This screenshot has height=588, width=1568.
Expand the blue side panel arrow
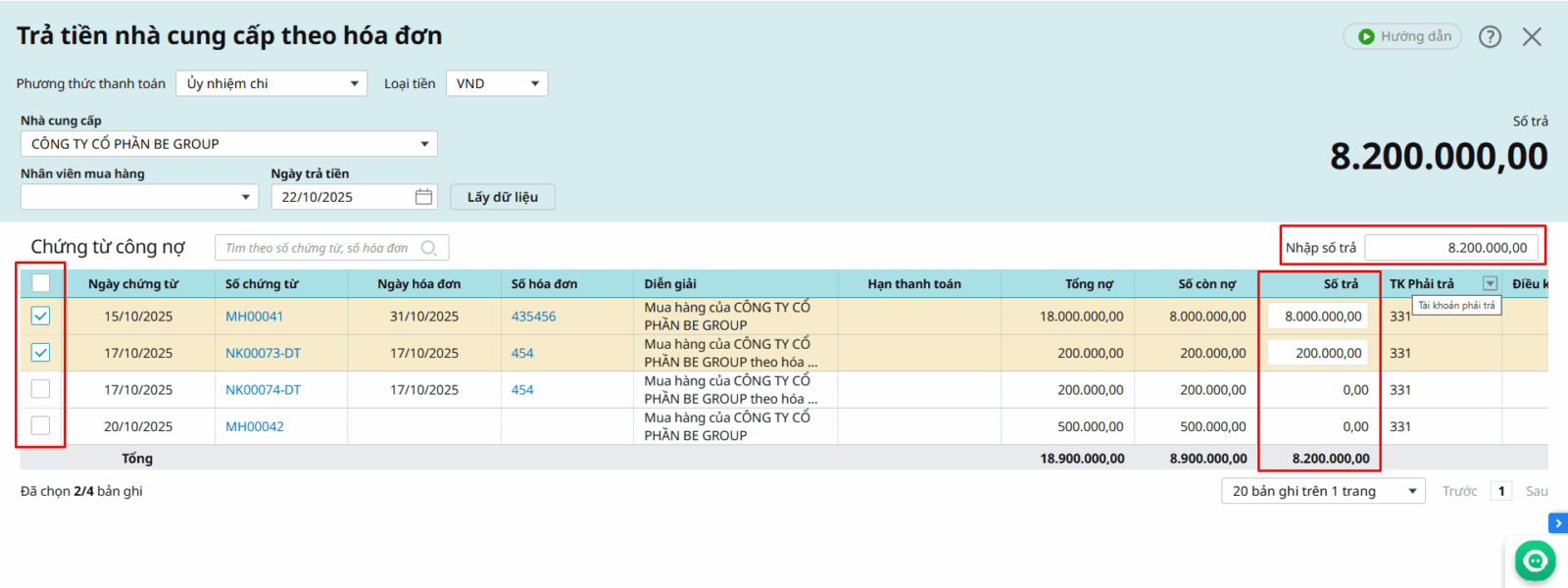click(1557, 523)
